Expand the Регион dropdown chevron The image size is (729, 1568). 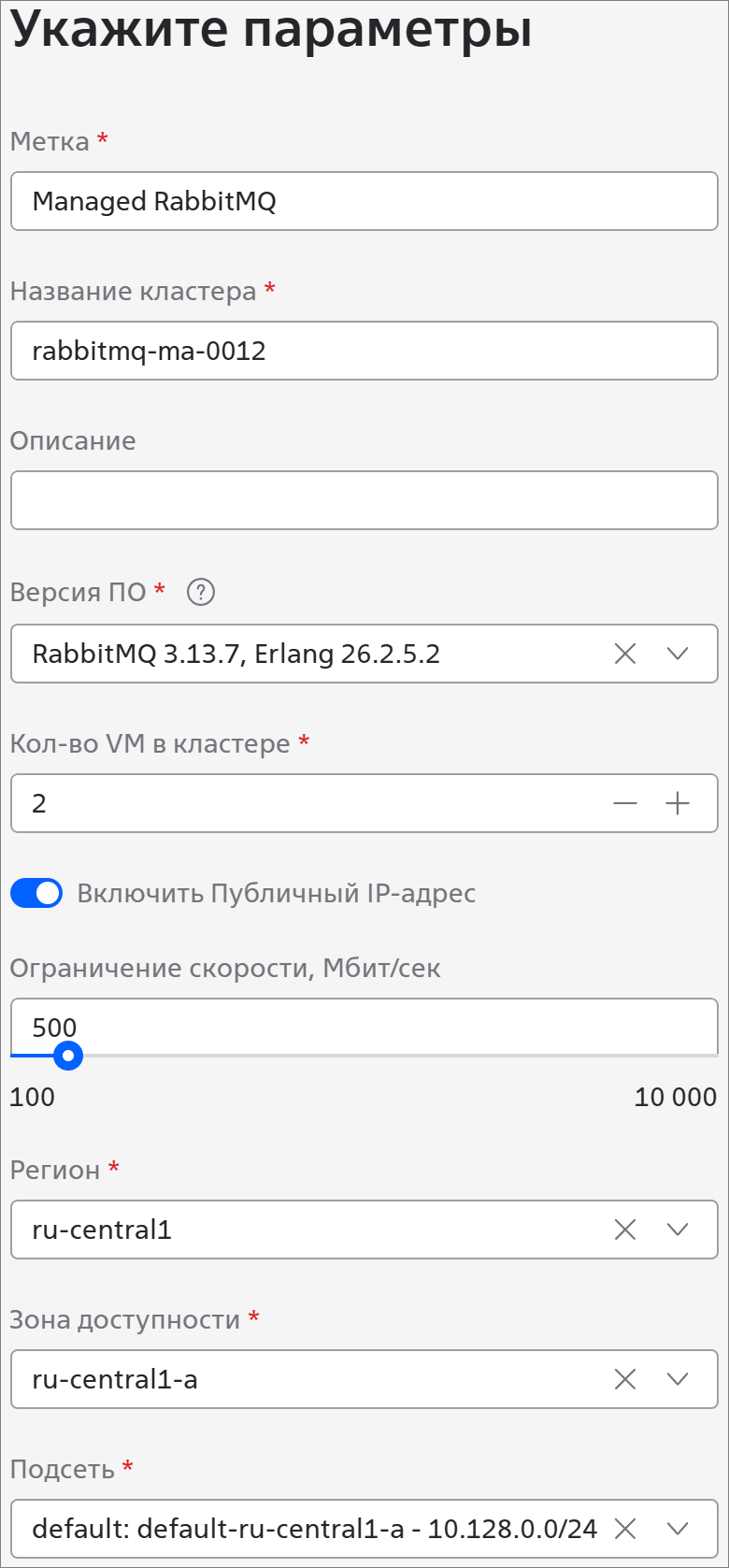coord(678,1230)
